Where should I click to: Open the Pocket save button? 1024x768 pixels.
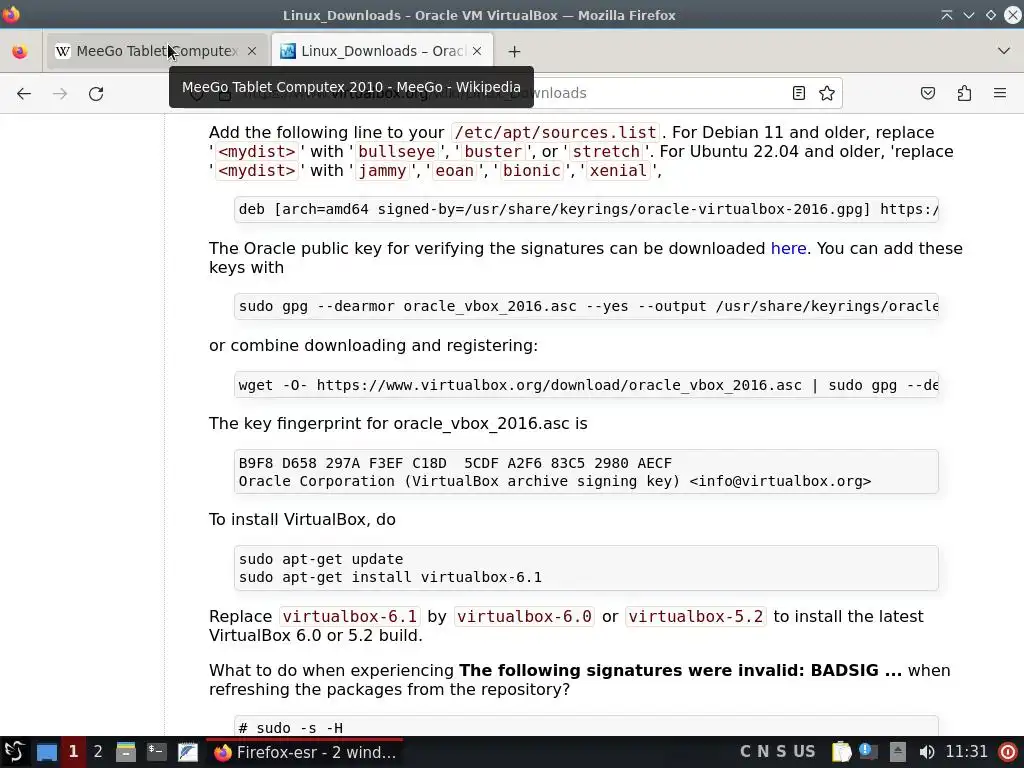(928, 93)
